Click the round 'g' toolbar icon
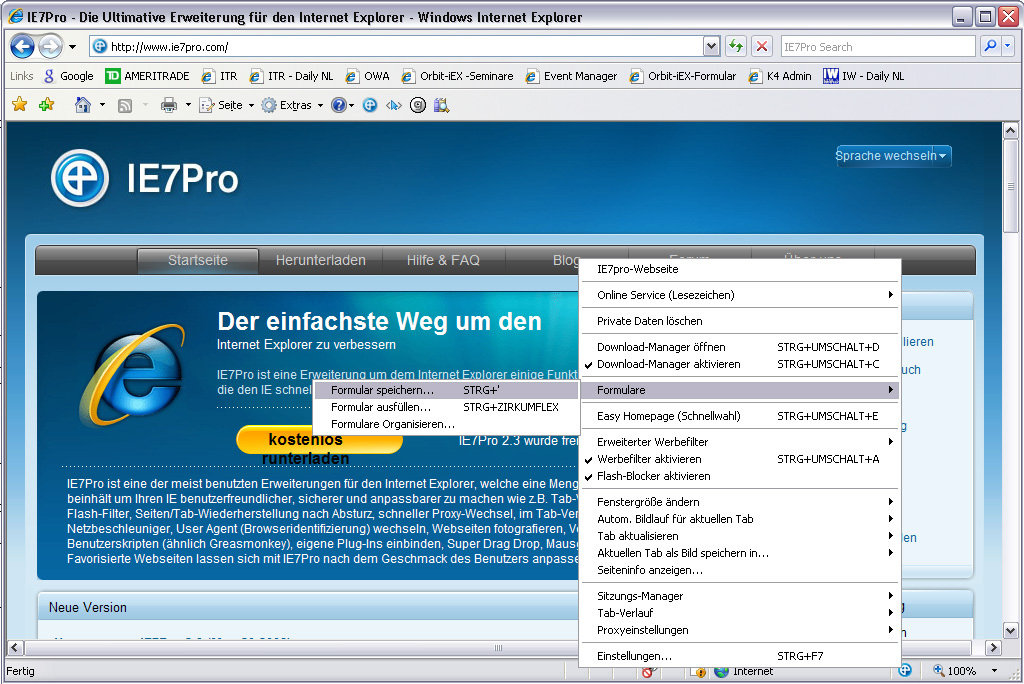Viewport: 1024px width, 684px height. (418, 105)
